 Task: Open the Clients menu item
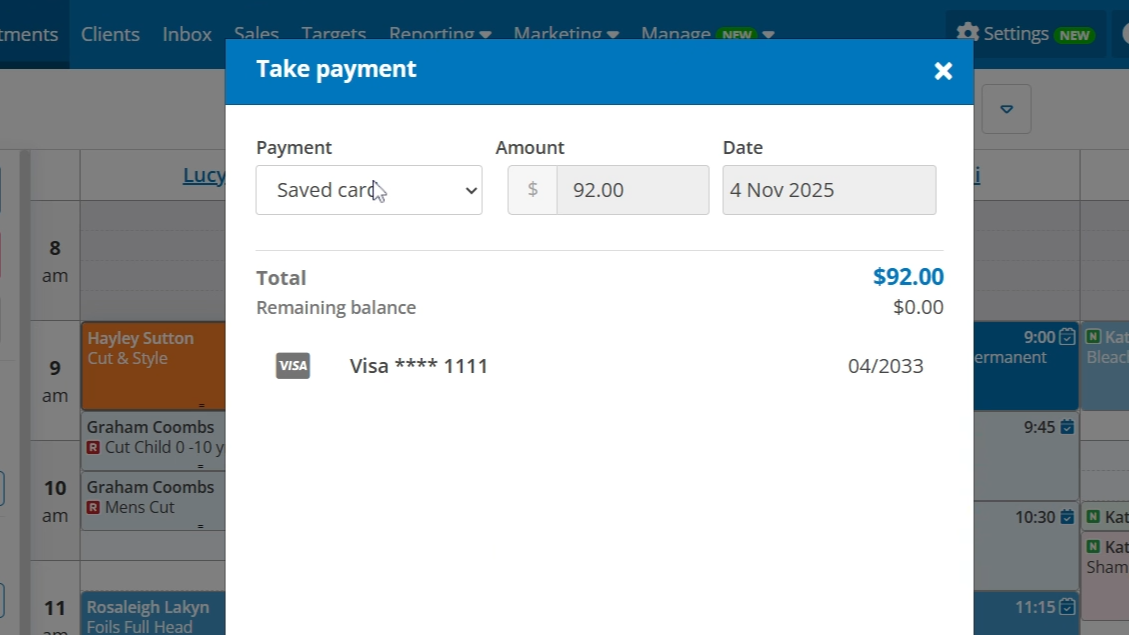coord(110,34)
